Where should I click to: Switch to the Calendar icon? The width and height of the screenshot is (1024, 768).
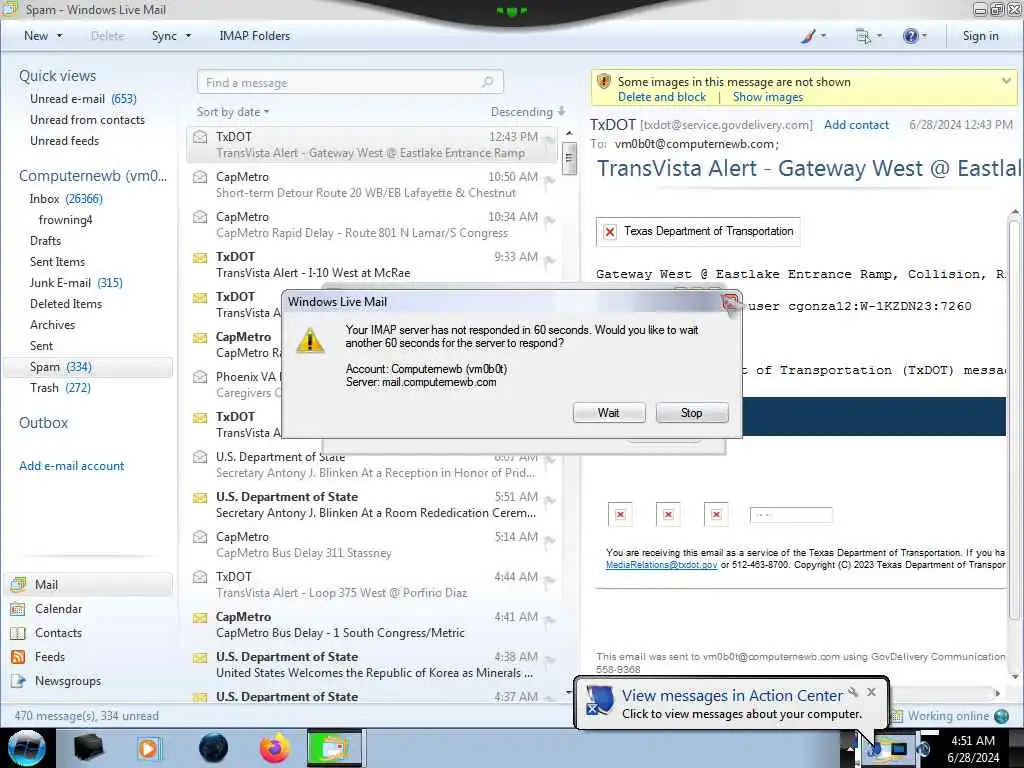click(18, 609)
